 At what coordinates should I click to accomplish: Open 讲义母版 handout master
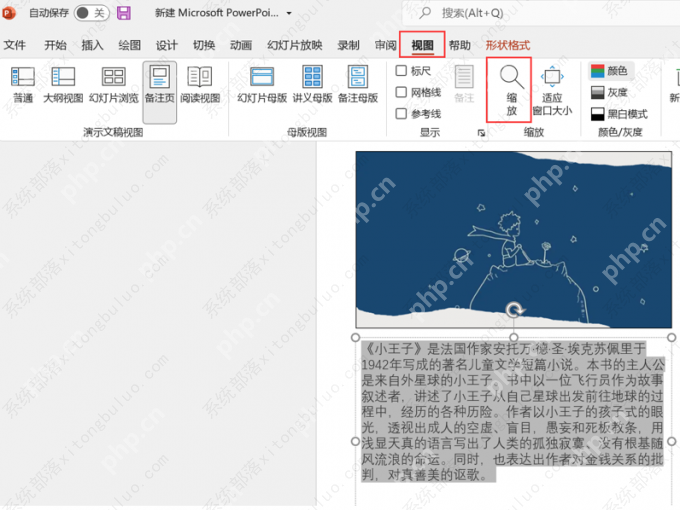click(x=312, y=85)
